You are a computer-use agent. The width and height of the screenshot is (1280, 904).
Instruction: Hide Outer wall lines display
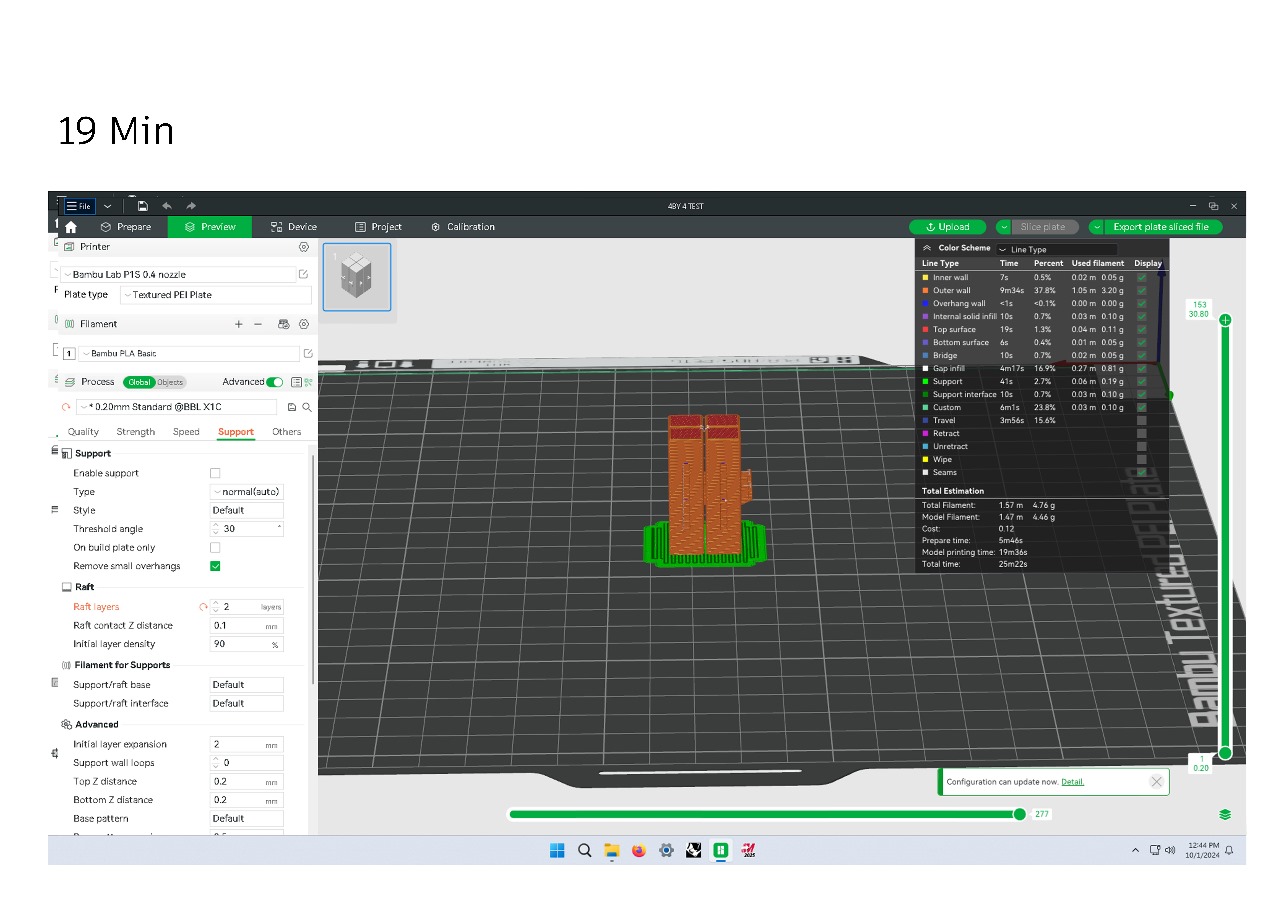[x=1141, y=291]
